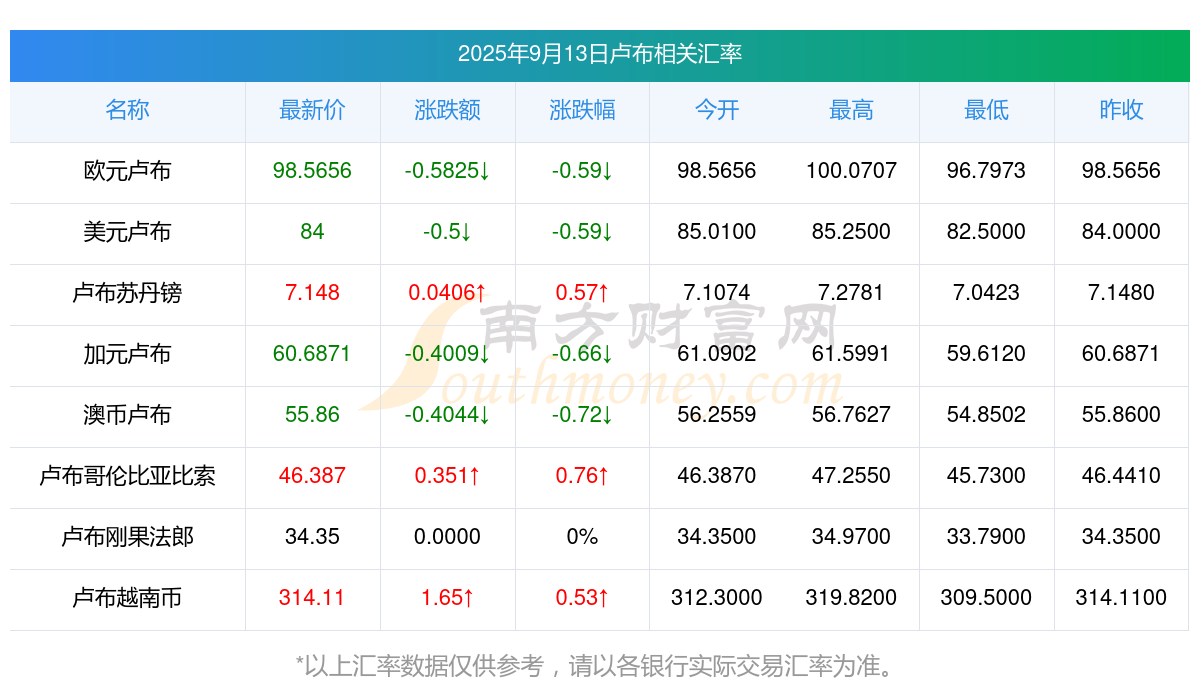Click the 涨跌额 column header

(x=447, y=110)
